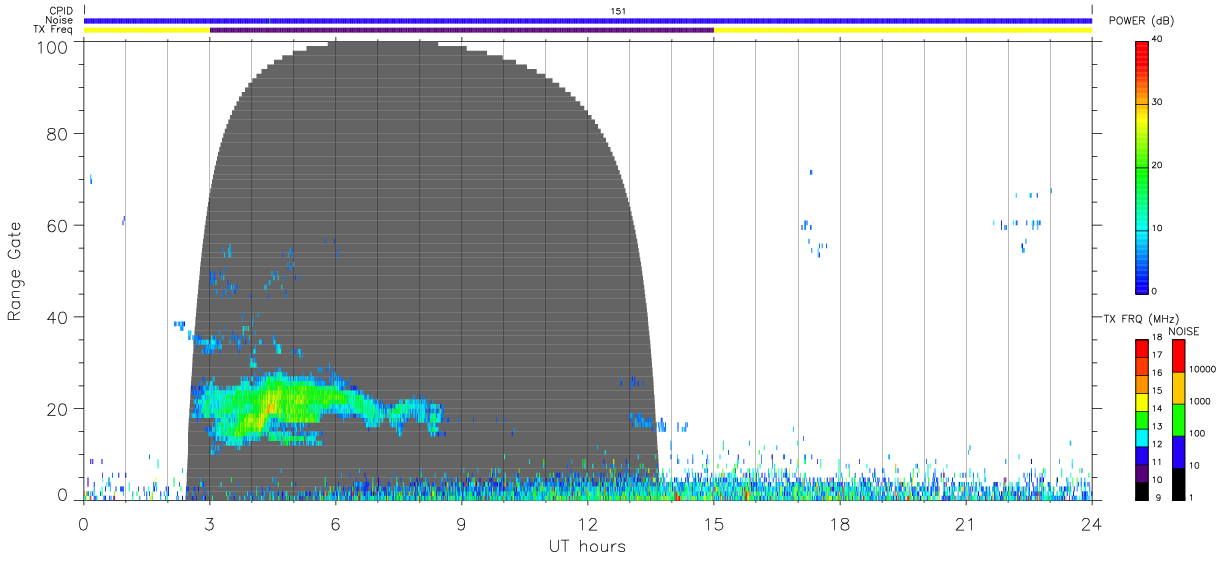
Task: Click the 18 UT hour tick label
Action: tap(840, 524)
